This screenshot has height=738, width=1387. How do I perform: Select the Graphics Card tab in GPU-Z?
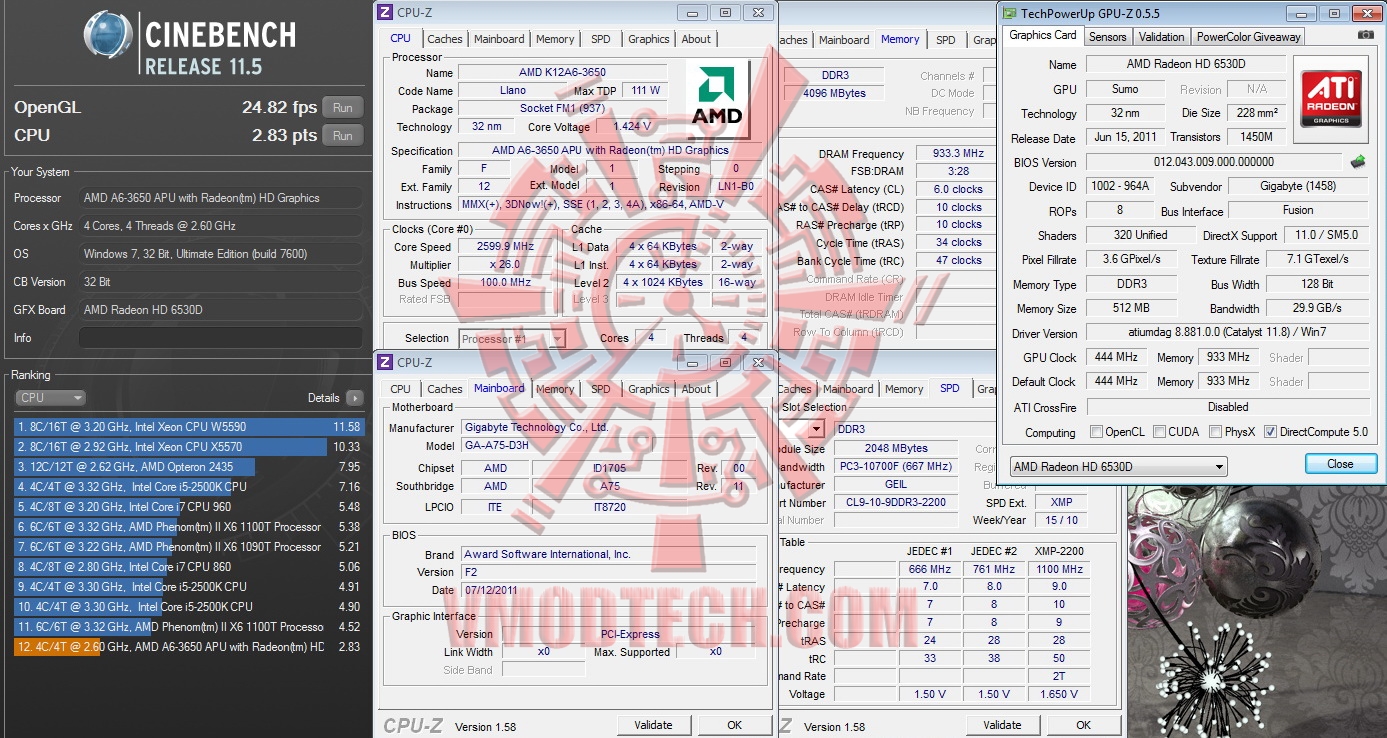(1043, 35)
